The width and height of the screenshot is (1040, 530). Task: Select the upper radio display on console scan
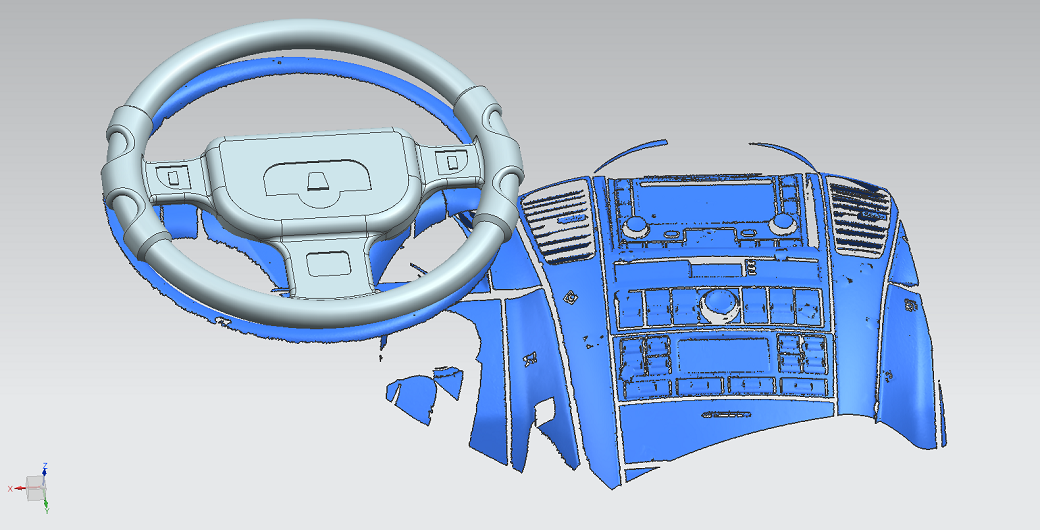pyautogui.click(x=705, y=201)
